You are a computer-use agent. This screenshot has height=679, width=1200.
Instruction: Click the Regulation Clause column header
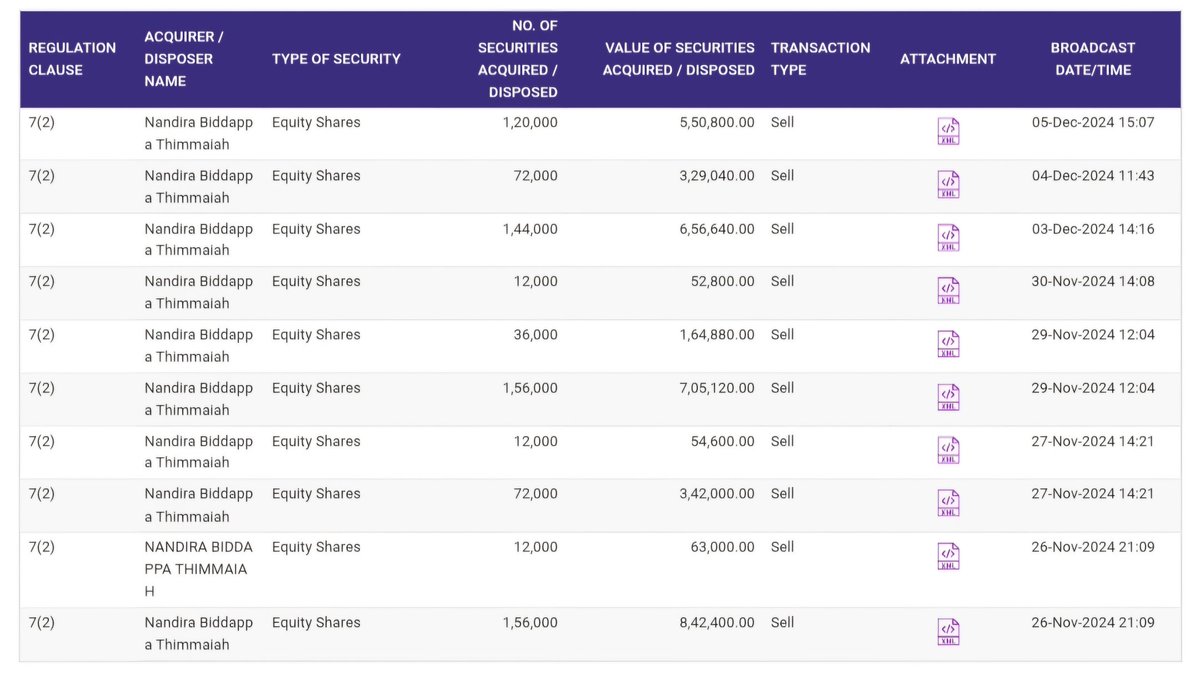(x=72, y=59)
